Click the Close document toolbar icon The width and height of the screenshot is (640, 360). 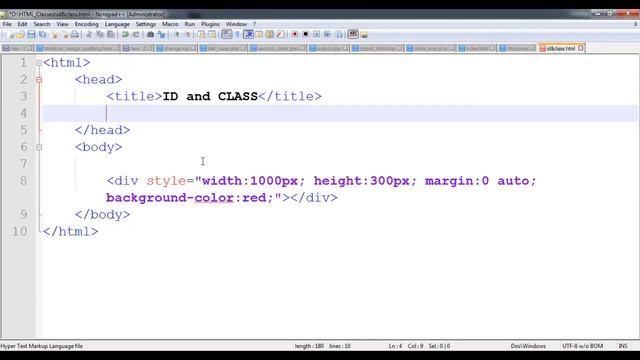(x=55, y=35)
